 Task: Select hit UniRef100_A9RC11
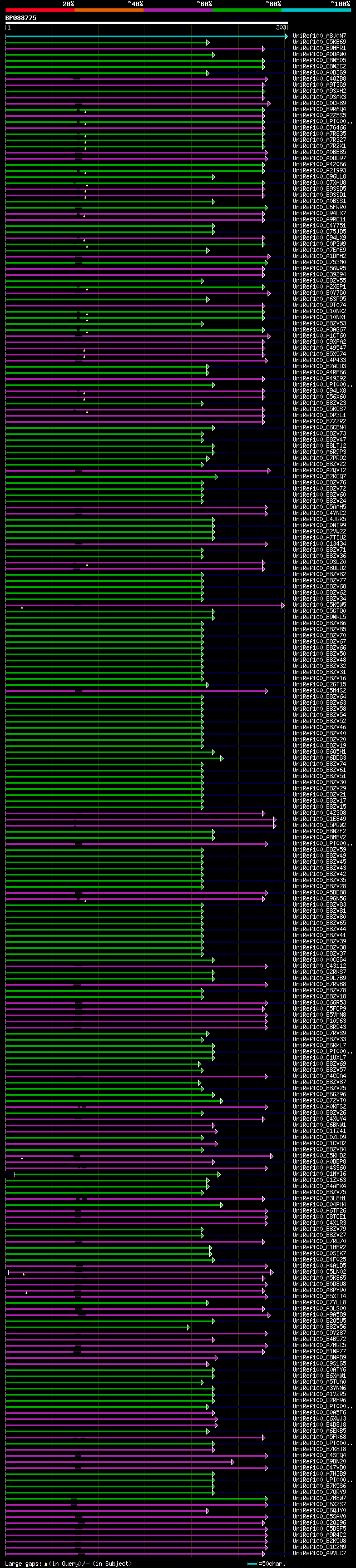click(x=319, y=219)
